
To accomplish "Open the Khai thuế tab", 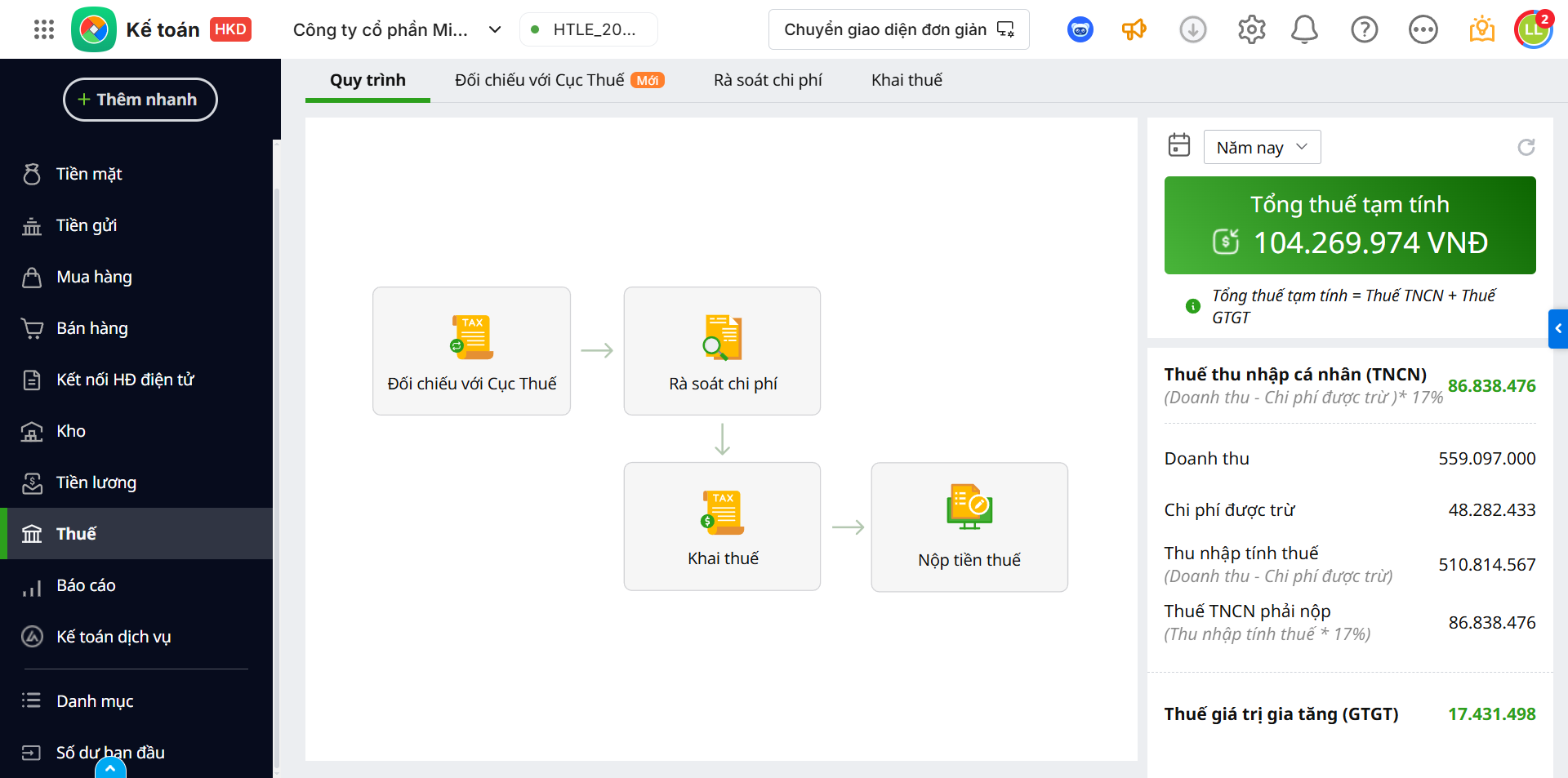I will point(906,80).
